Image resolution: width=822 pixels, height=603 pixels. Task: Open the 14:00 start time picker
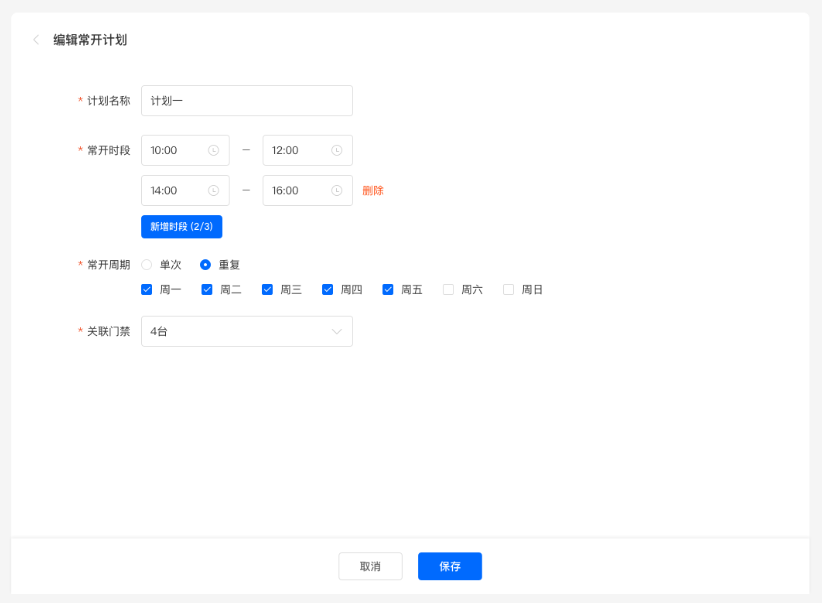tap(185, 190)
